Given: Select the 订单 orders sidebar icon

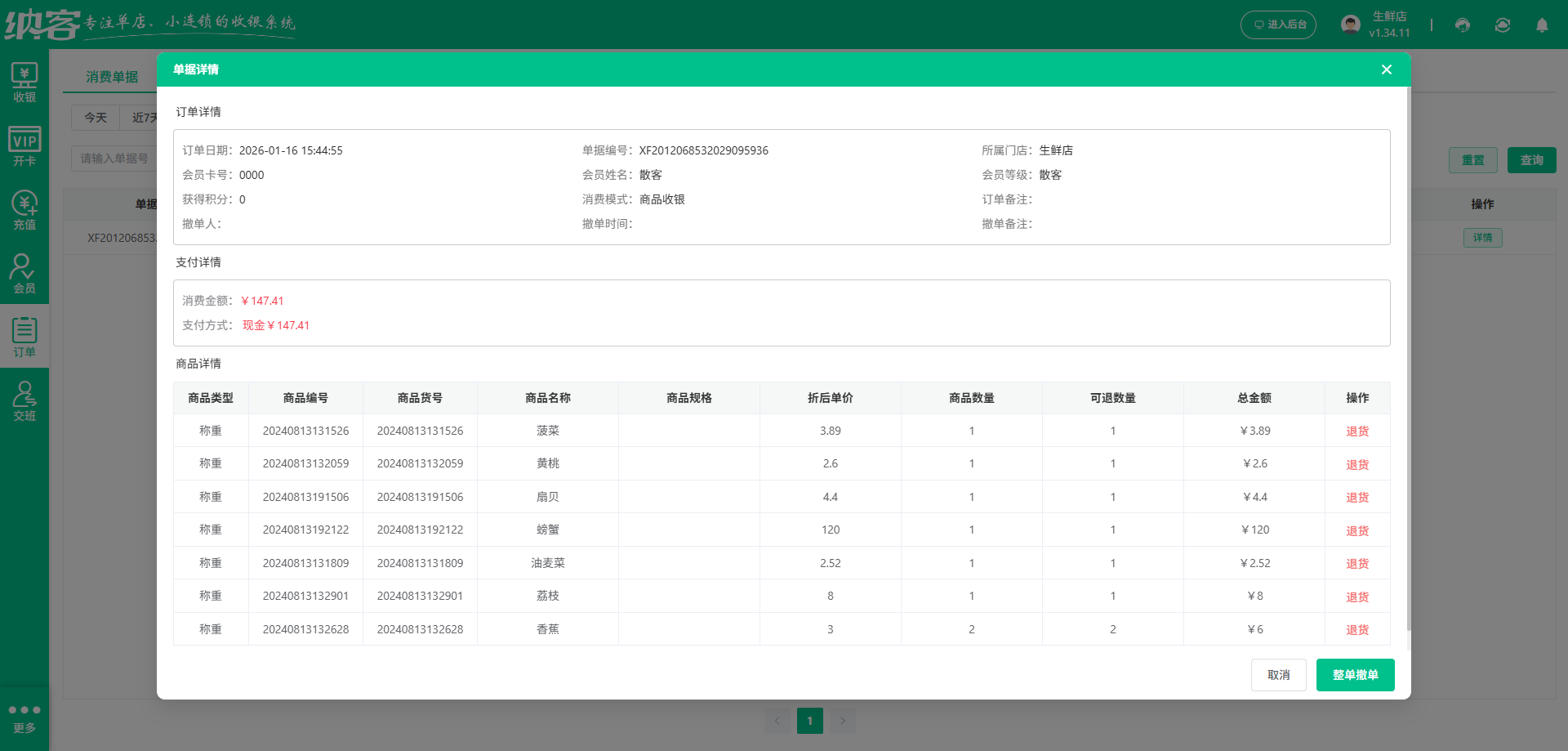Looking at the screenshot, I should click(24, 336).
